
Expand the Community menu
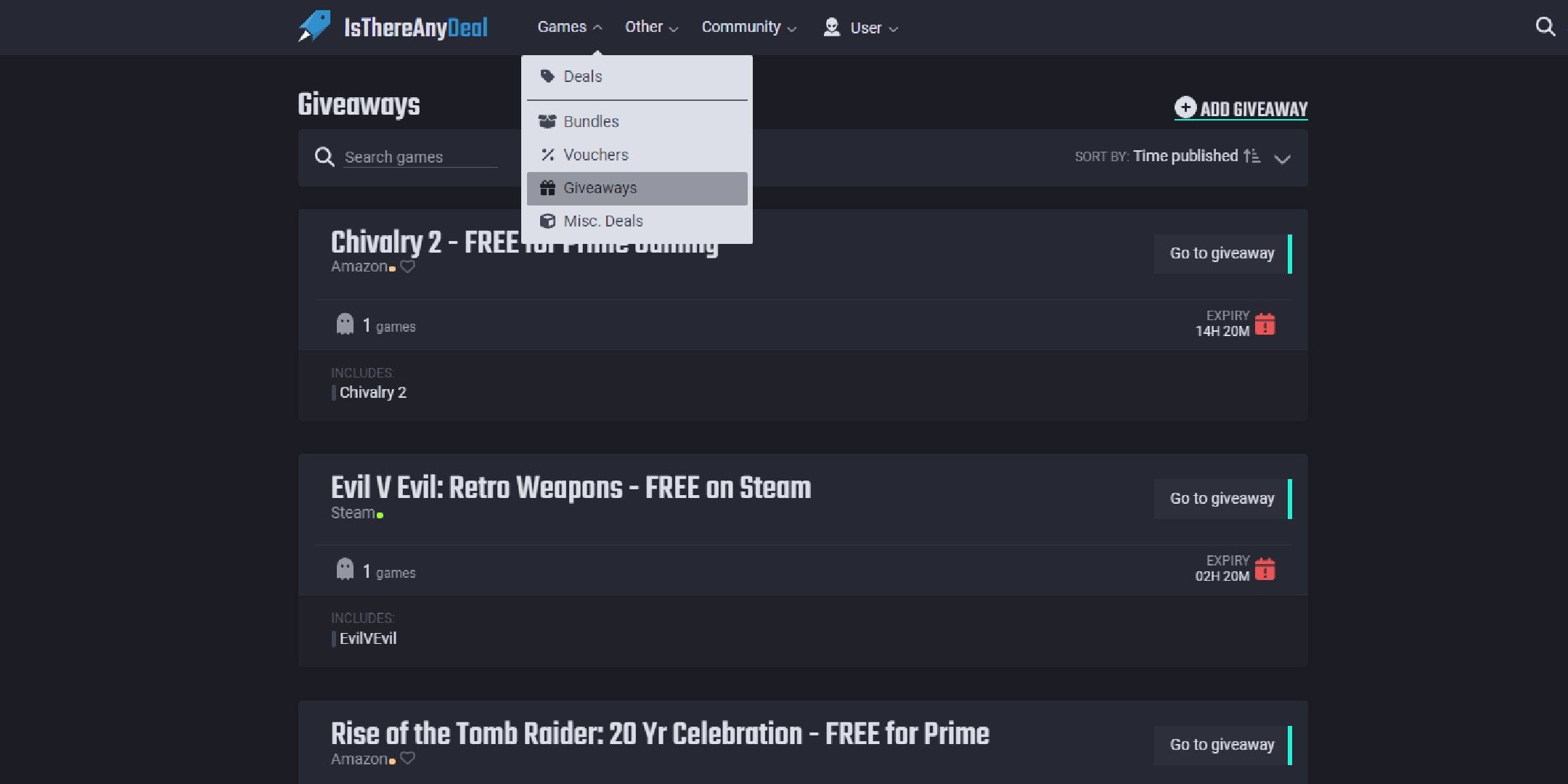click(x=748, y=27)
